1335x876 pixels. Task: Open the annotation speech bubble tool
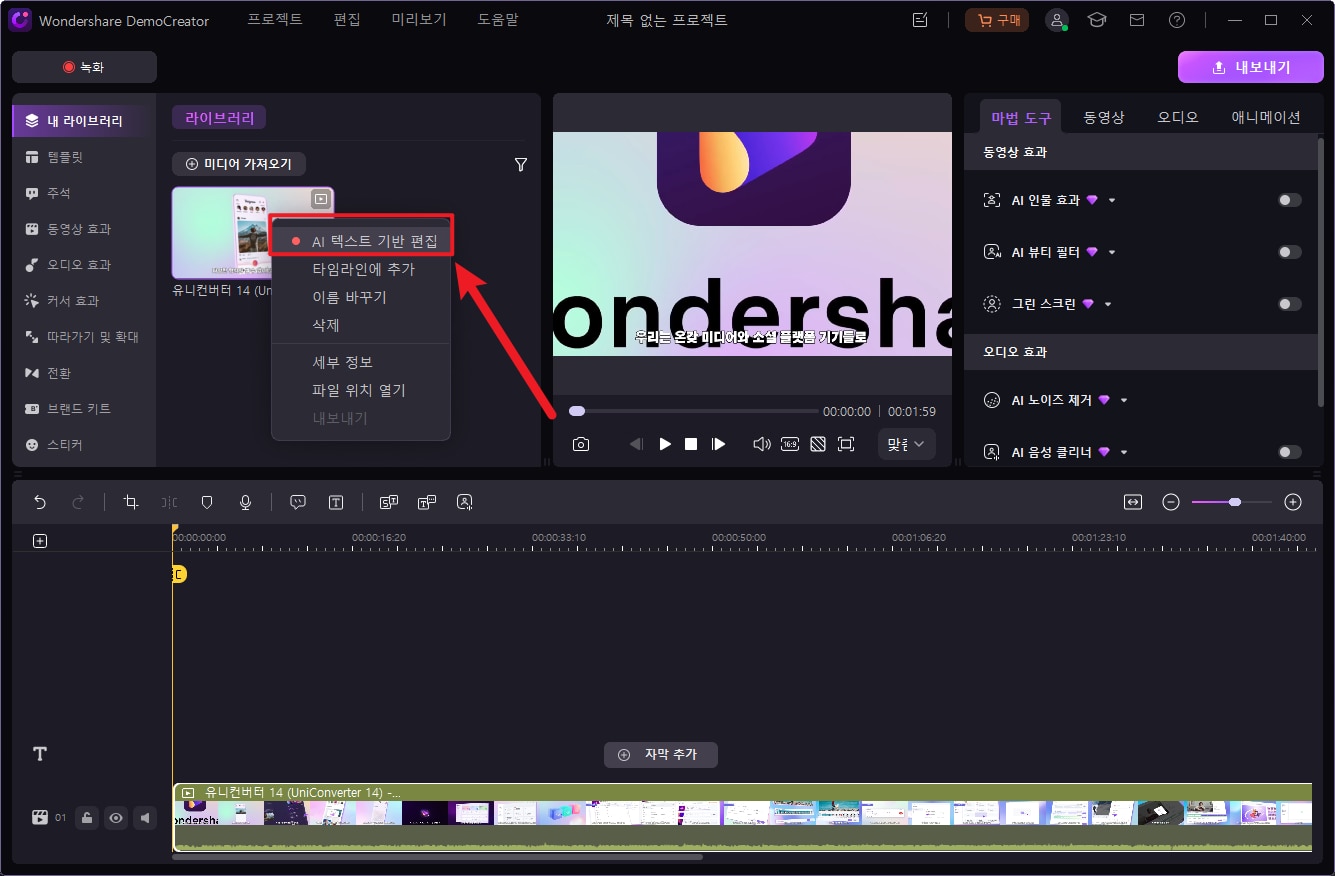point(298,503)
